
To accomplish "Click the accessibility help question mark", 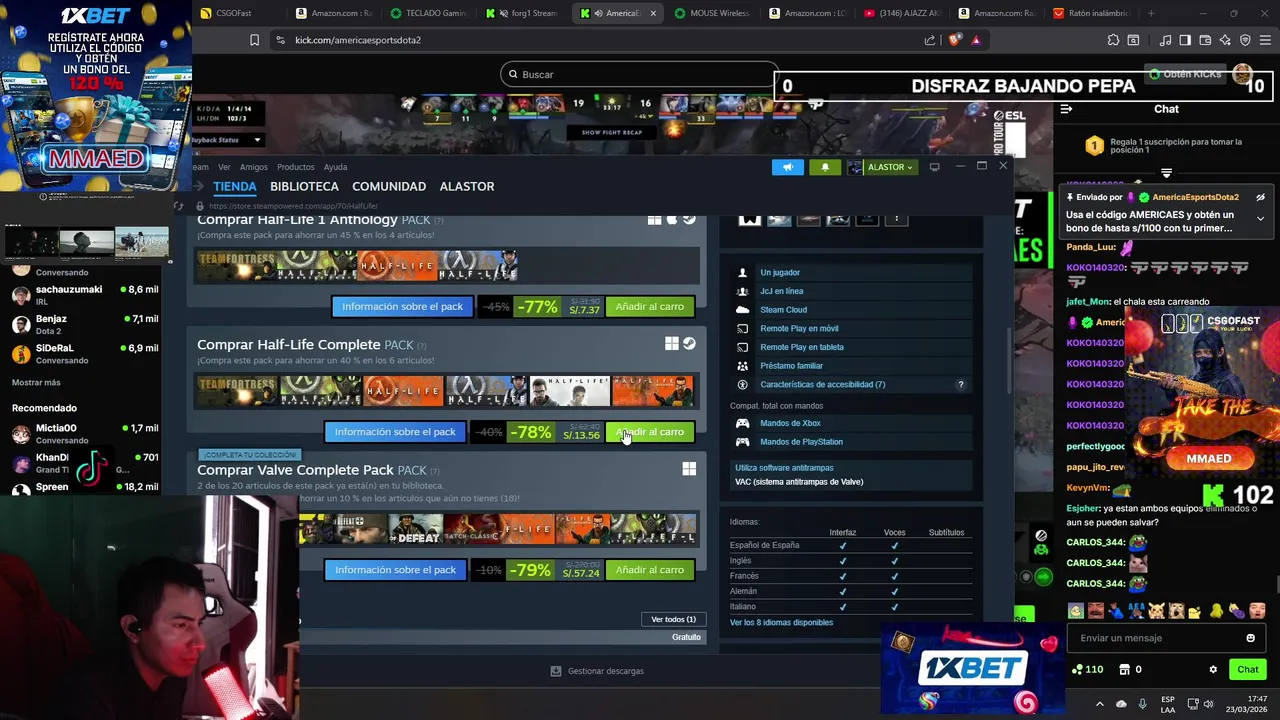I will [x=961, y=384].
